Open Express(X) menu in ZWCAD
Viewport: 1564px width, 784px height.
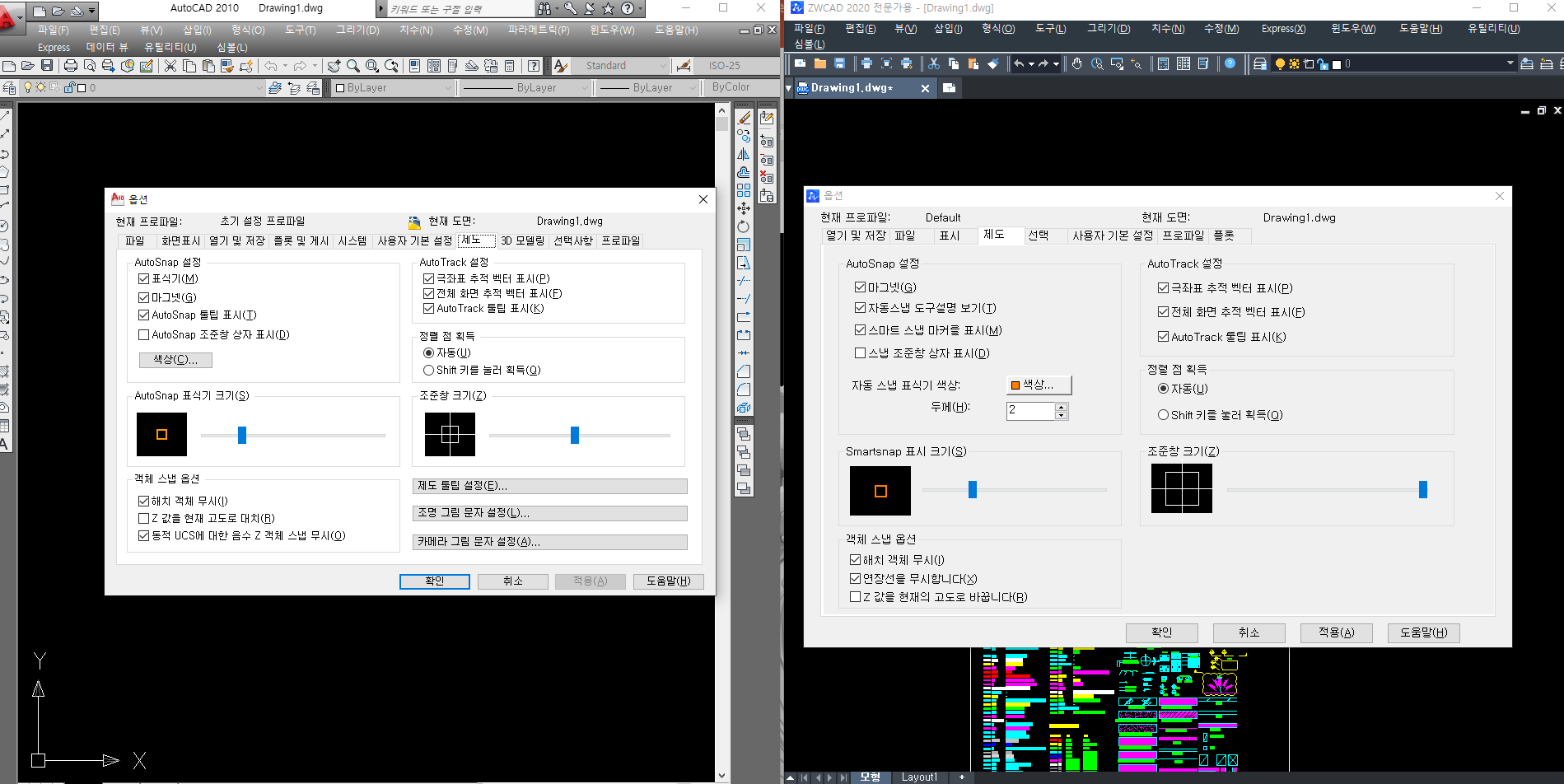click(1283, 29)
